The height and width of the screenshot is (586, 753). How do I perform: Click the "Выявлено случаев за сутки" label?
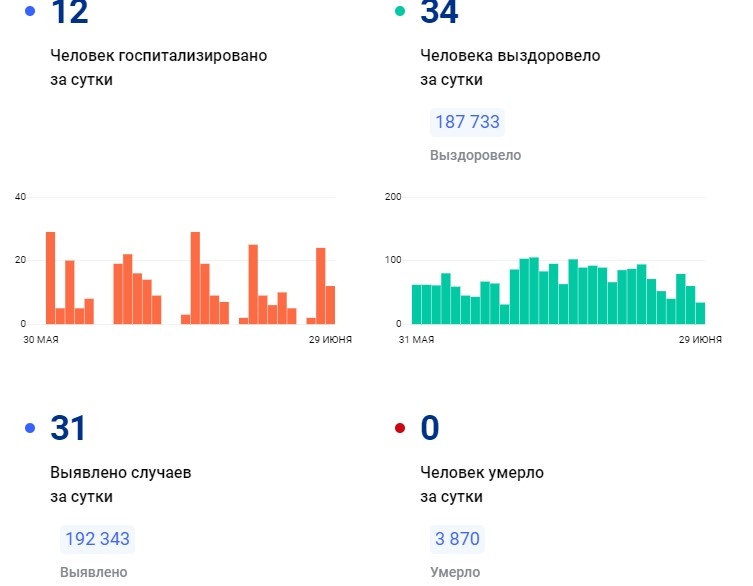point(120,483)
